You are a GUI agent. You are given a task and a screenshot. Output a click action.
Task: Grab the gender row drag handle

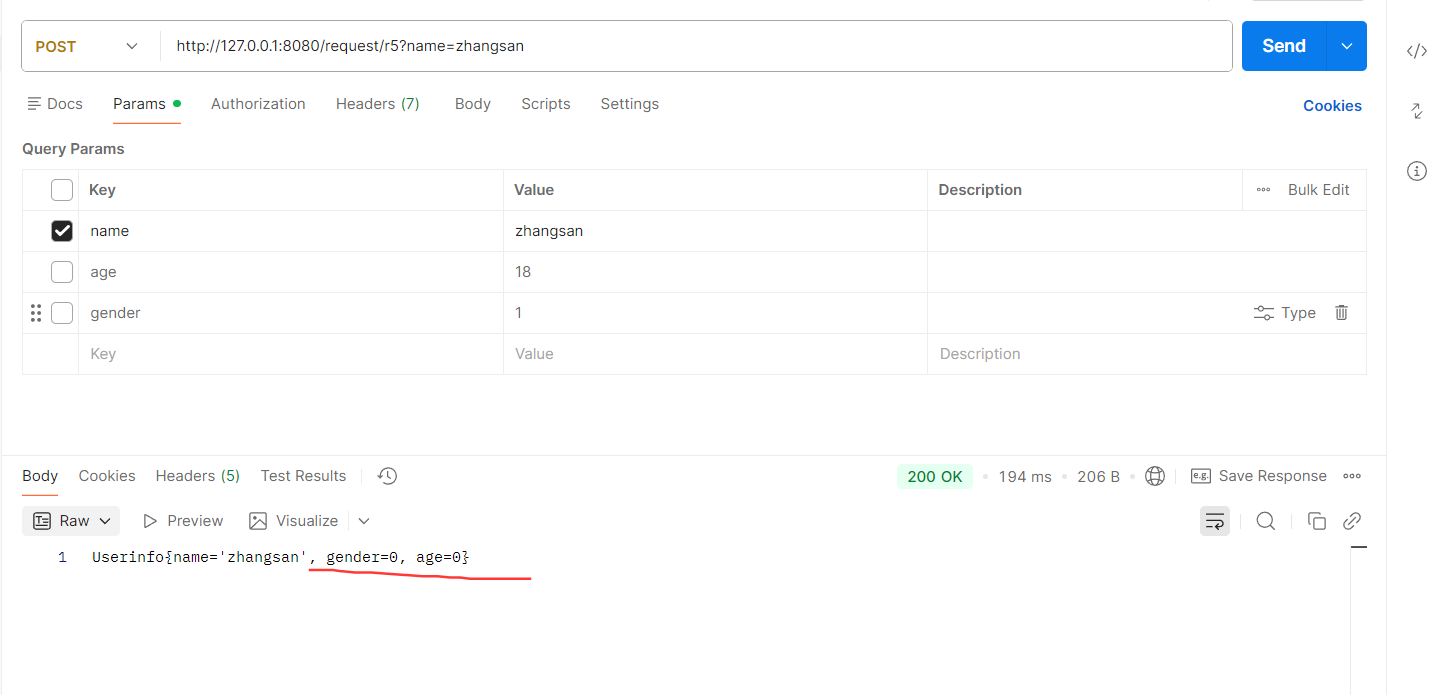pyautogui.click(x=36, y=313)
